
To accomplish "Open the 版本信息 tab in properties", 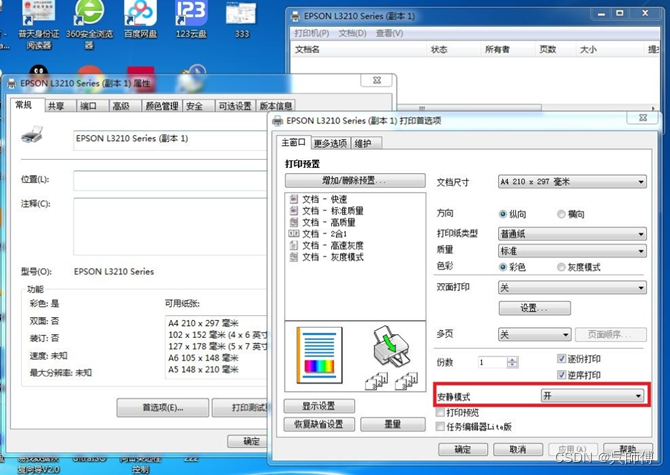I will pos(276,106).
